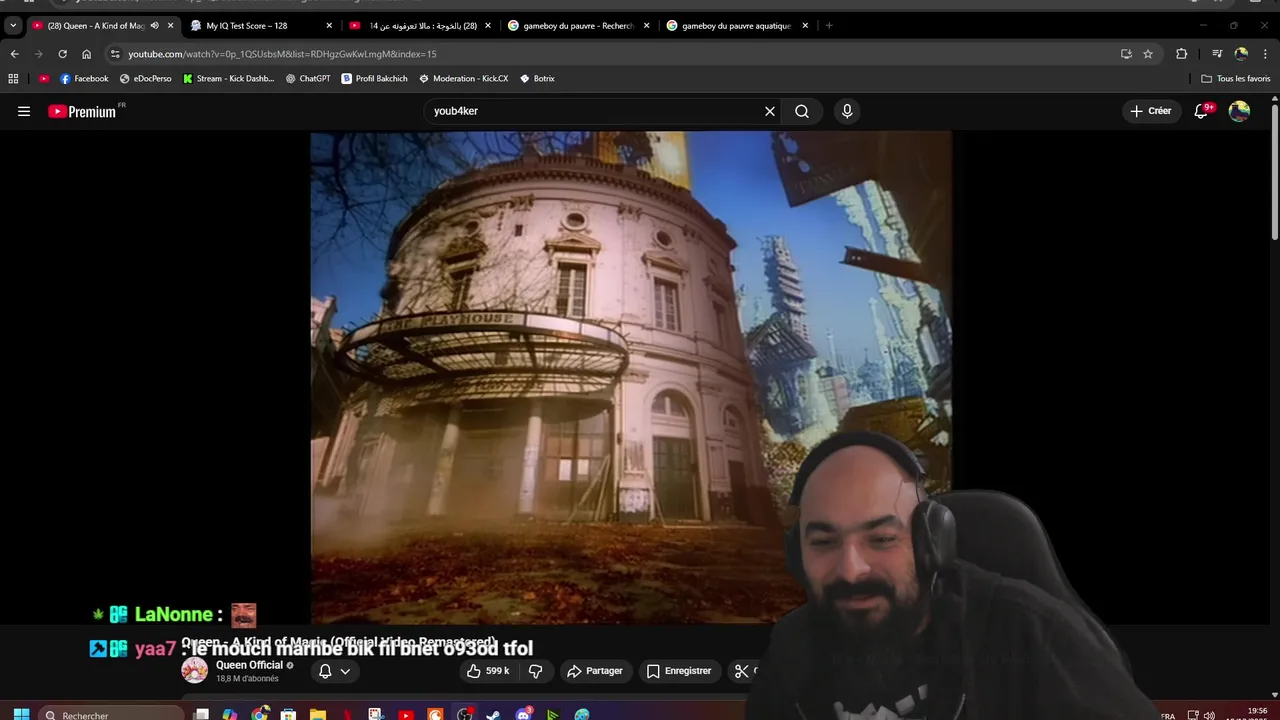Open the Stream - Kick Dashb... bookmark
Screen dimensions: 1280x720
tap(229, 78)
